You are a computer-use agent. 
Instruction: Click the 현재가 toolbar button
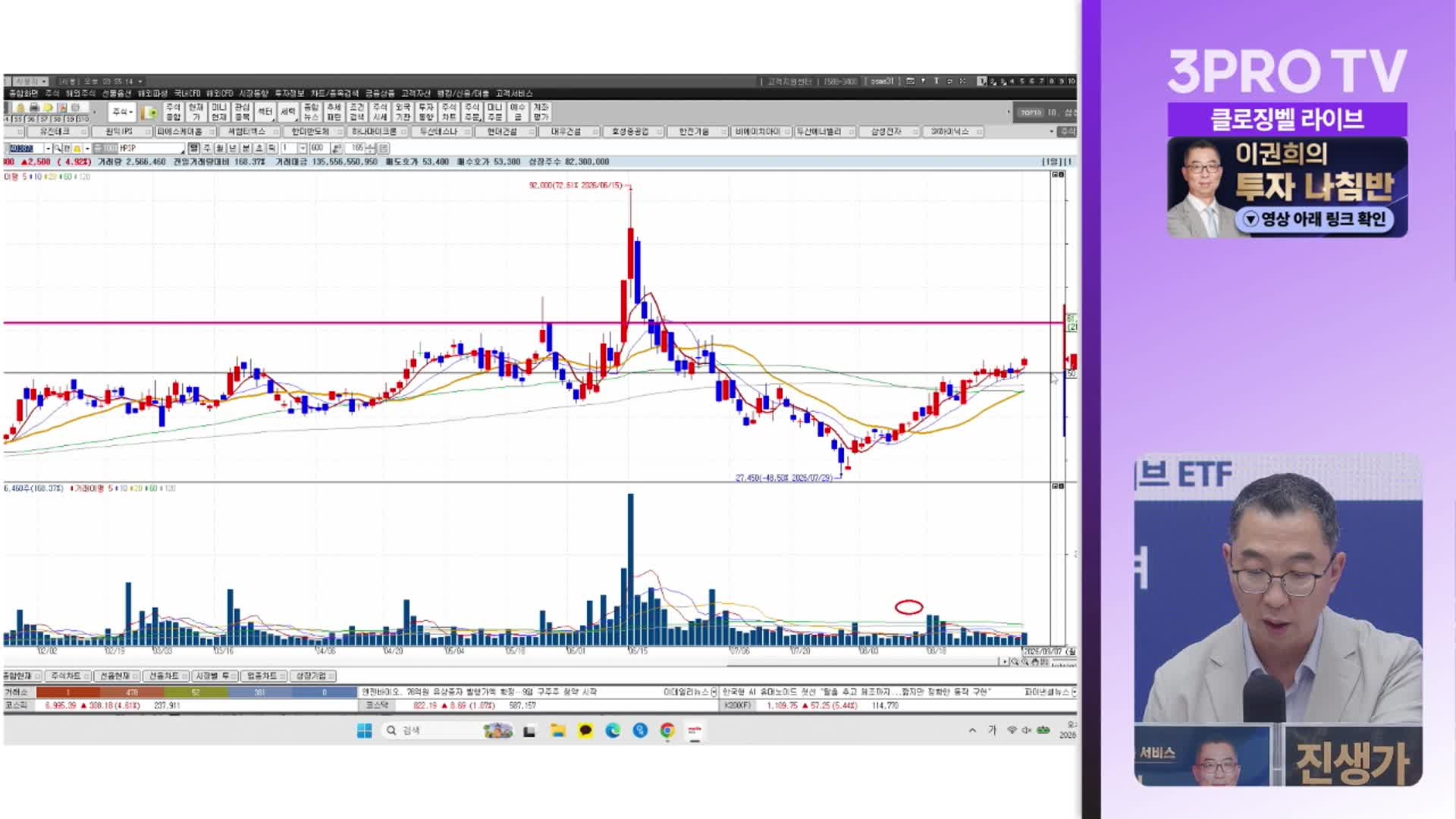click(x=196, y=112)
